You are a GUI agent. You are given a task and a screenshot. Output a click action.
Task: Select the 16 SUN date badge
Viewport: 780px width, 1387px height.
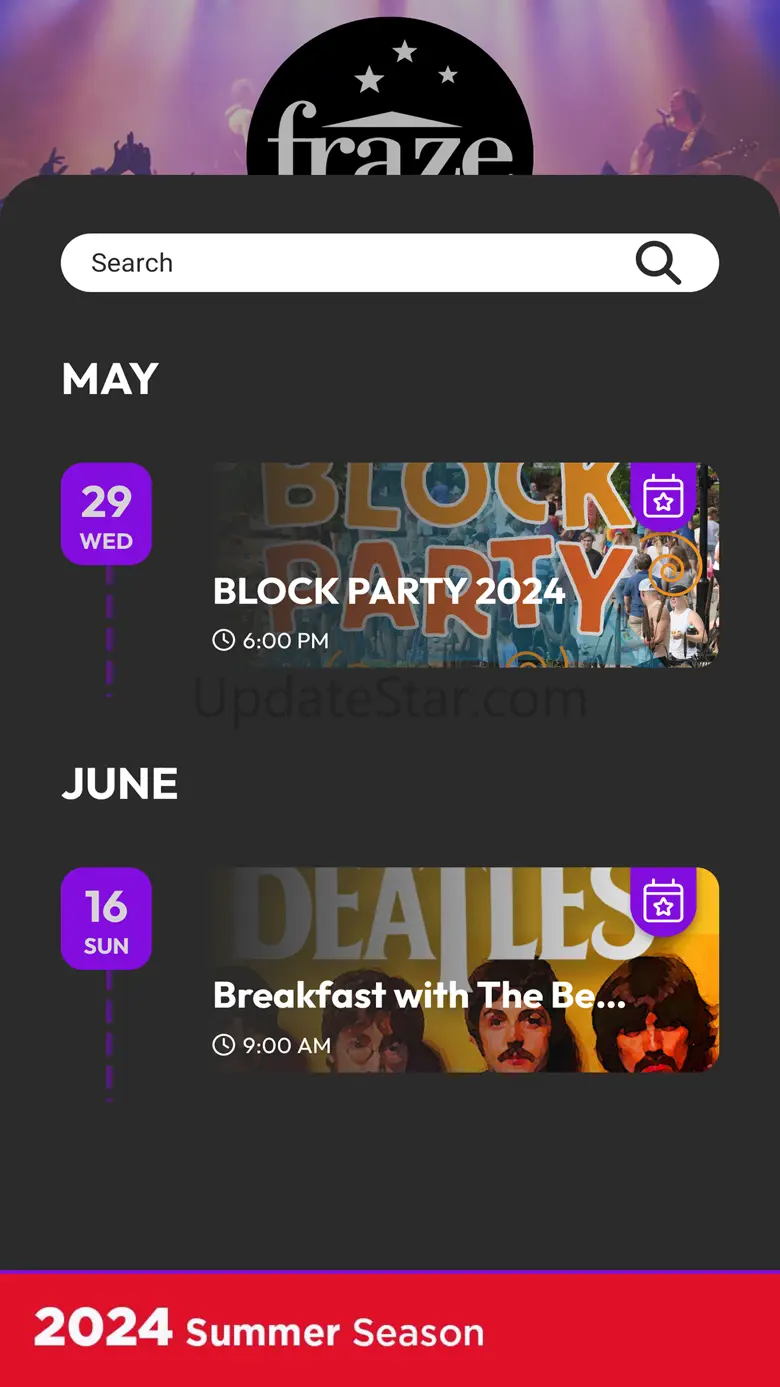coord(106,919)
